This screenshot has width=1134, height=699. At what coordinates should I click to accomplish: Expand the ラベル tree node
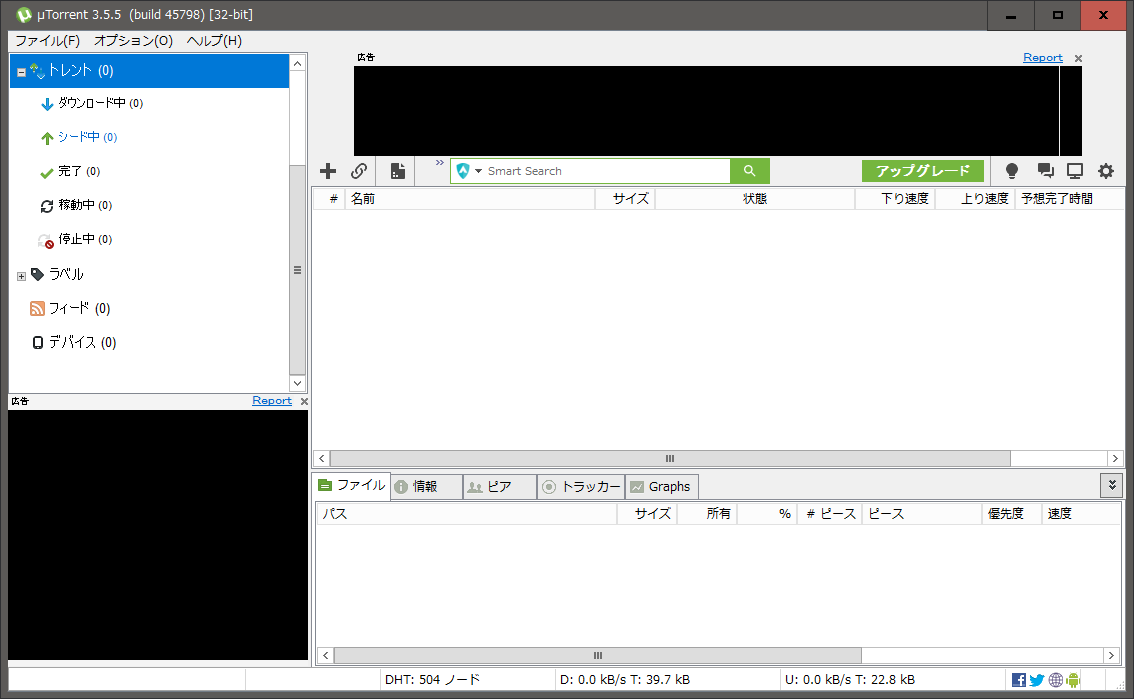(21, 275)
